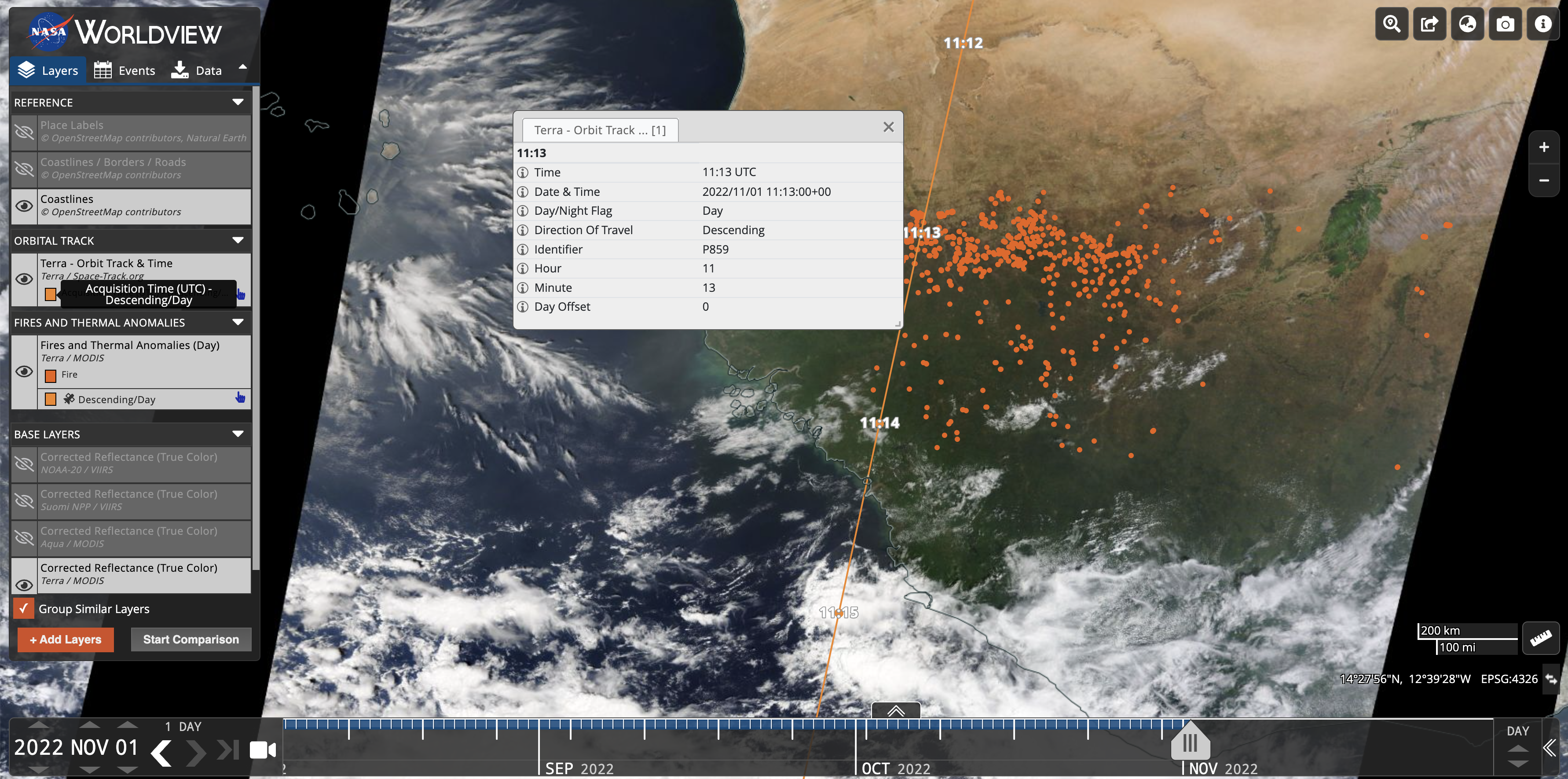Open the information menu icon
Image resolution: width=1568 pixels, height=779 pixels.
pos(1542,24)
